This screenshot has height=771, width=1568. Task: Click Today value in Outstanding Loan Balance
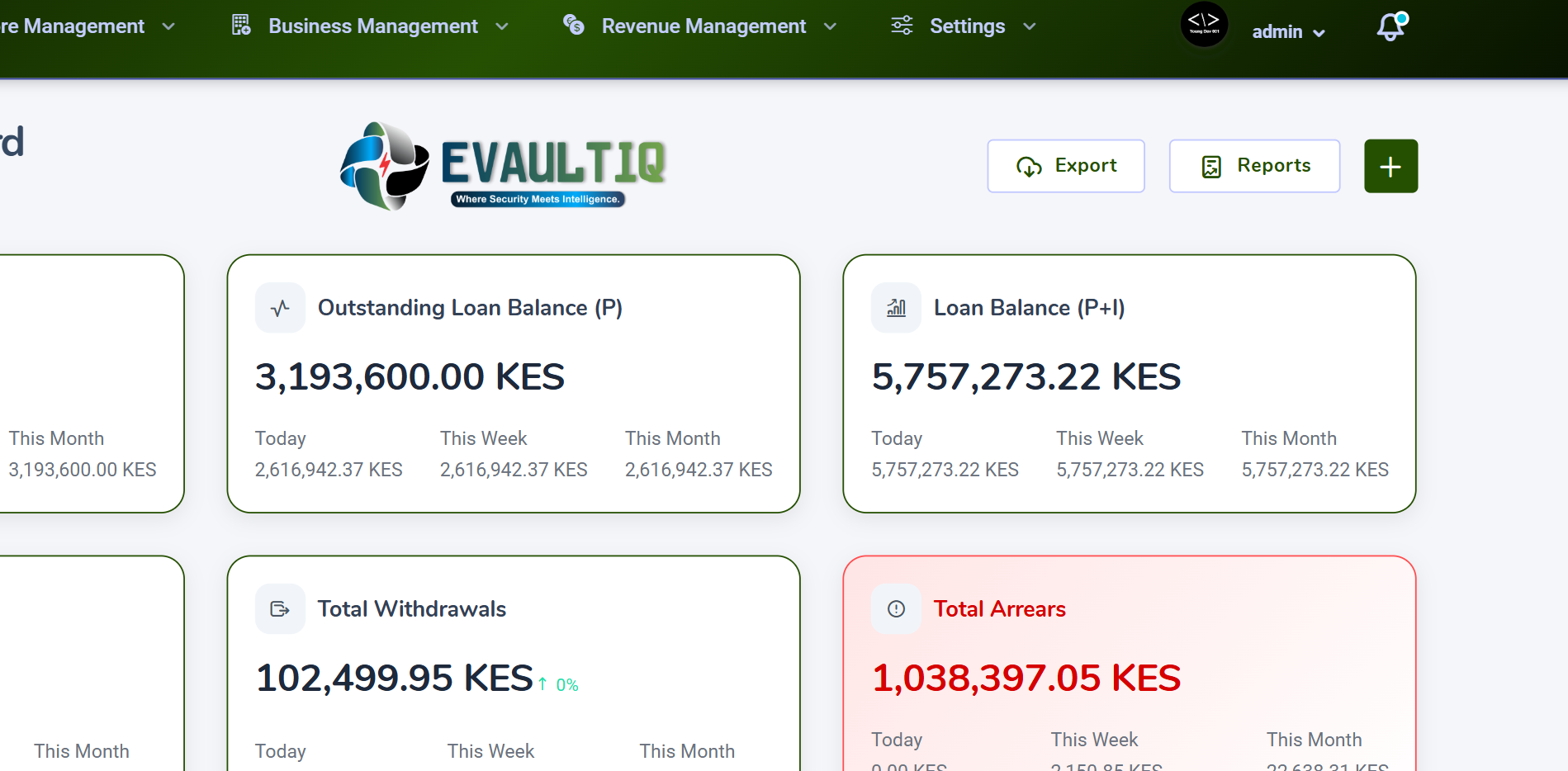click(329, 470)
